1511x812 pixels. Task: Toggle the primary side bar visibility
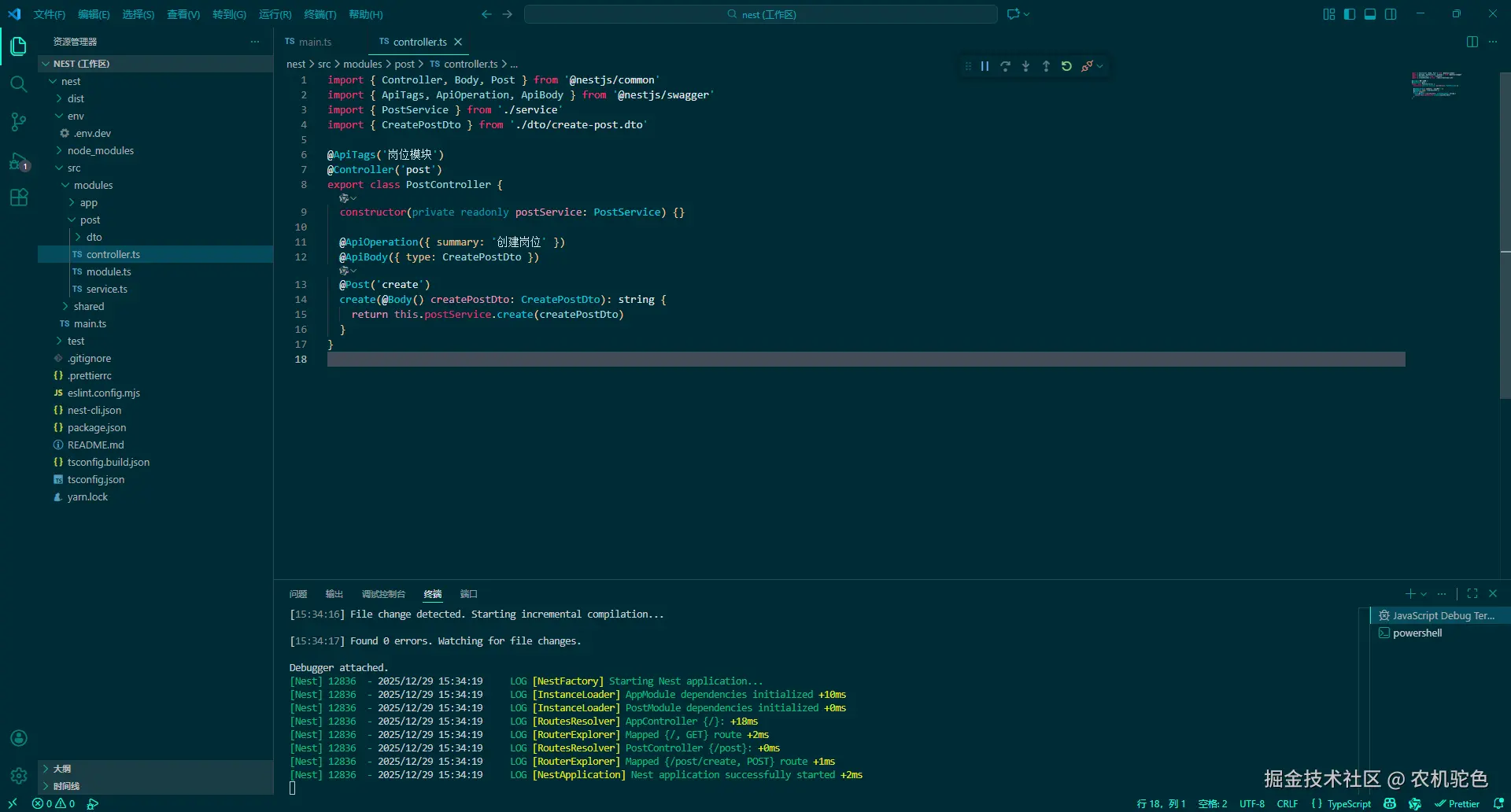point(1350,14)
